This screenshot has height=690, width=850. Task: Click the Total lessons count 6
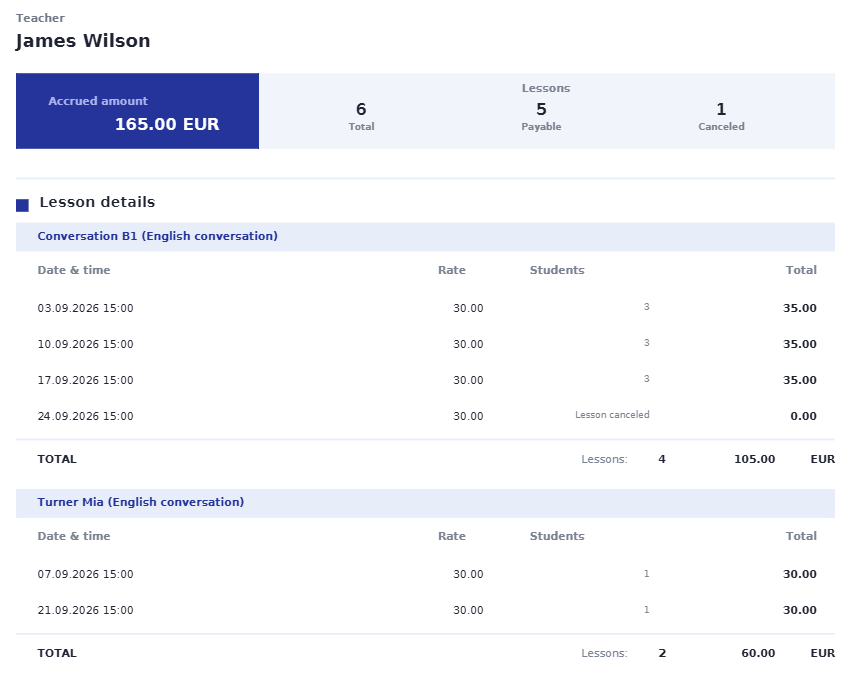coord(361,109)
